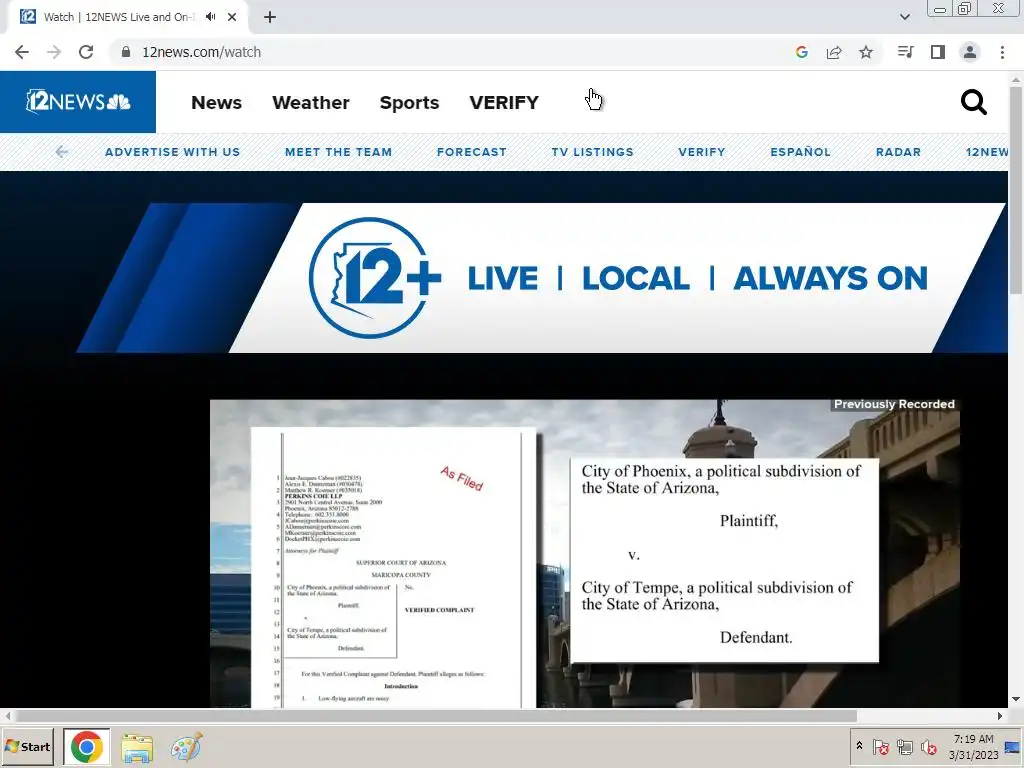This screenshot has height=768, width=1024.
Task: Open the Forecast link
Action: tap(472, 152)
